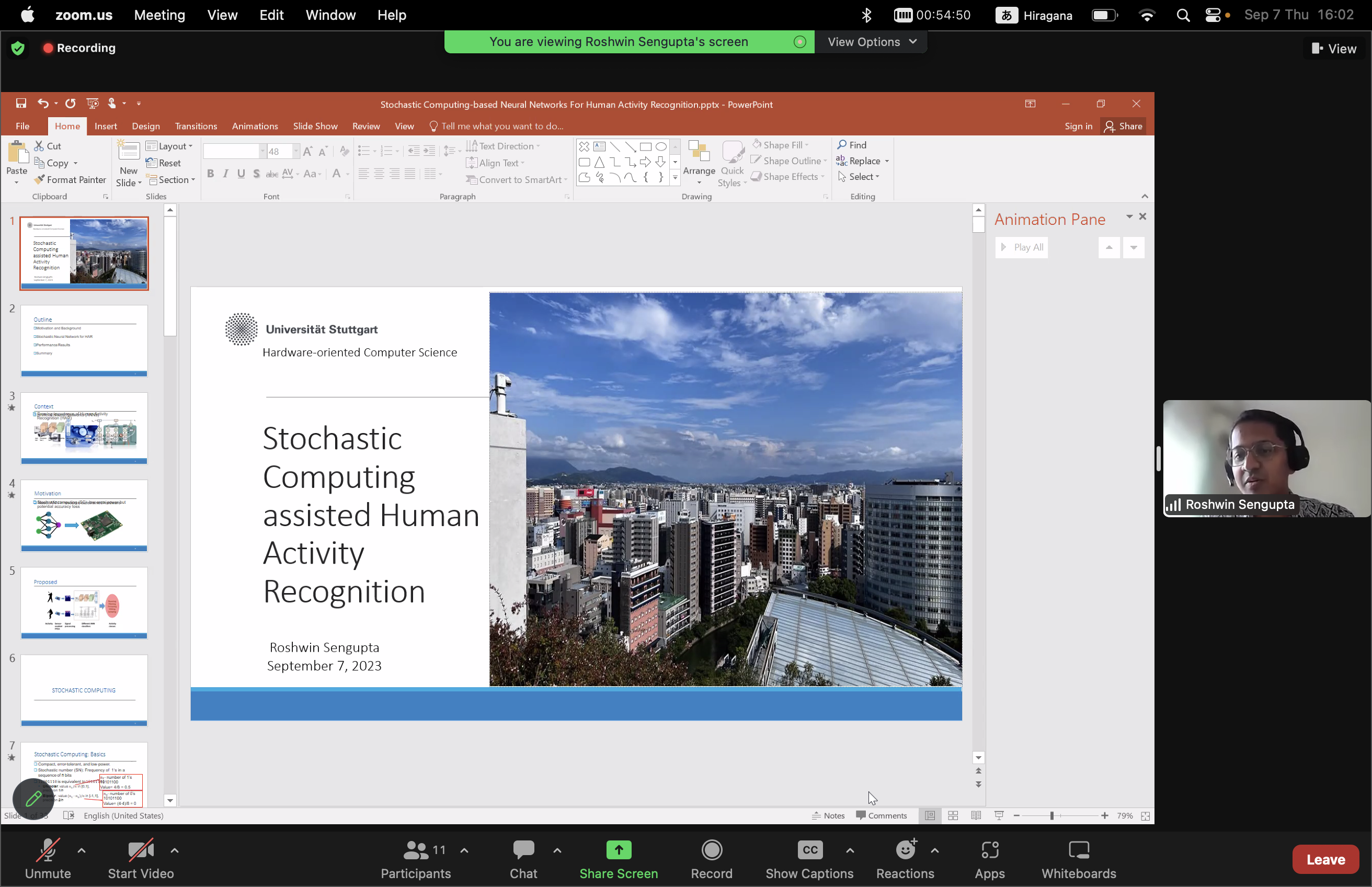
Task: Open the Slide Show tab
Action: tap(315, 126)
